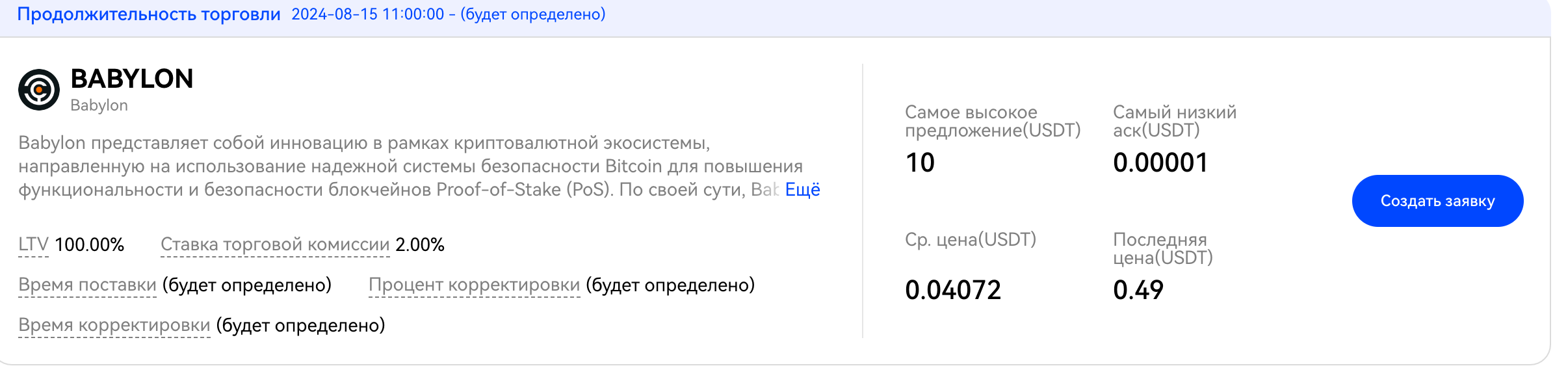Click the Babylon subtitle under the title

point(99,105)
